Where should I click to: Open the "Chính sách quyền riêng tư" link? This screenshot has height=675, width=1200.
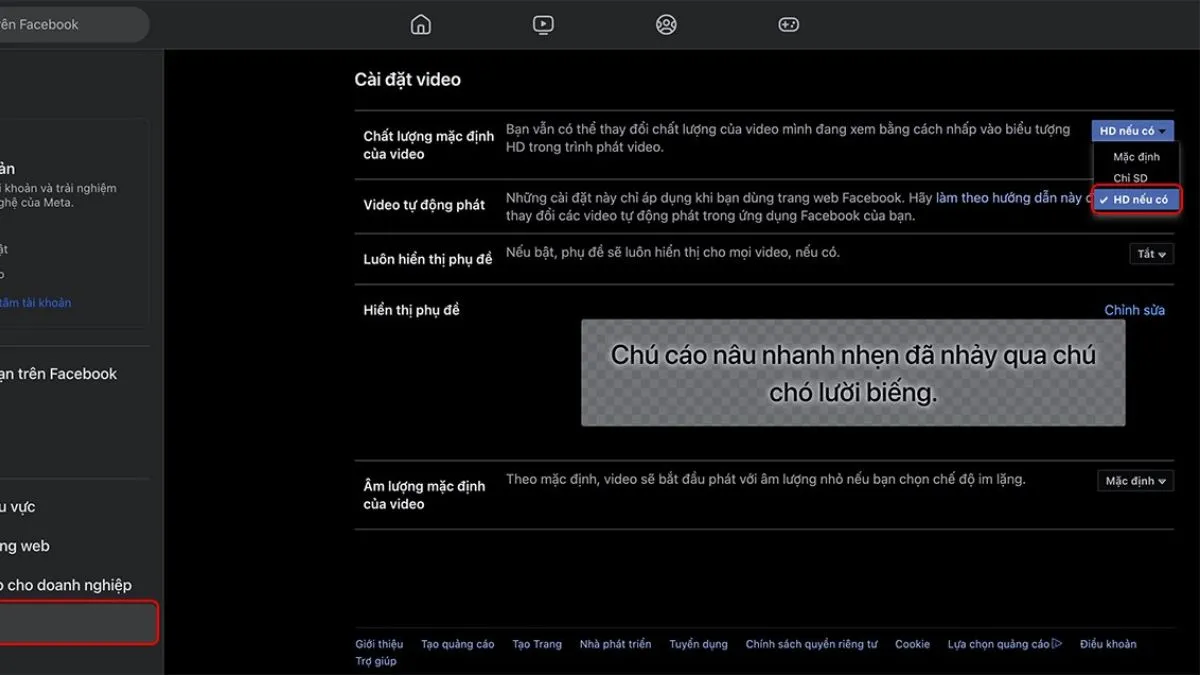[813, 644]
